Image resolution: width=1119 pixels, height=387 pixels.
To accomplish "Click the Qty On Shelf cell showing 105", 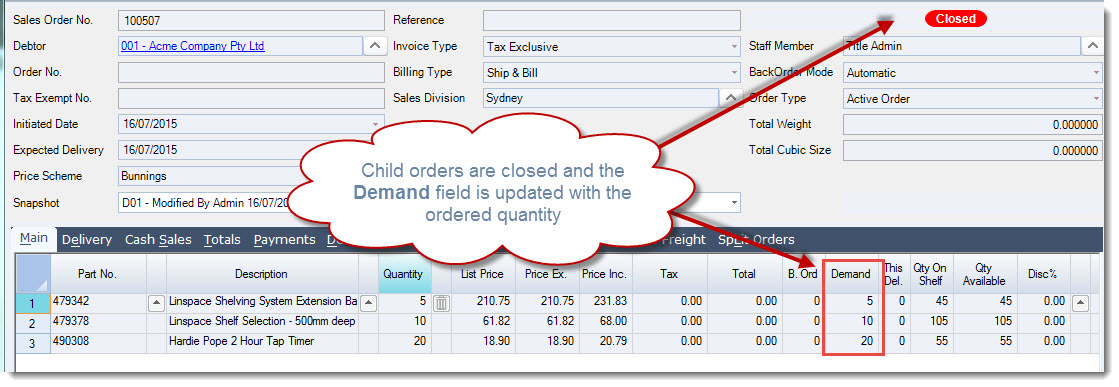I will pos(930,323).
